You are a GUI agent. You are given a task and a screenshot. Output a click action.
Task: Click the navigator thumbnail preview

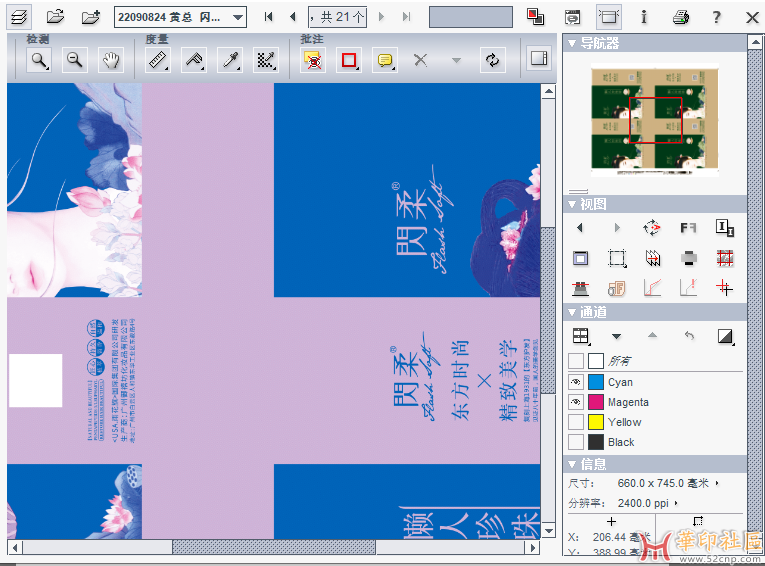655,120
